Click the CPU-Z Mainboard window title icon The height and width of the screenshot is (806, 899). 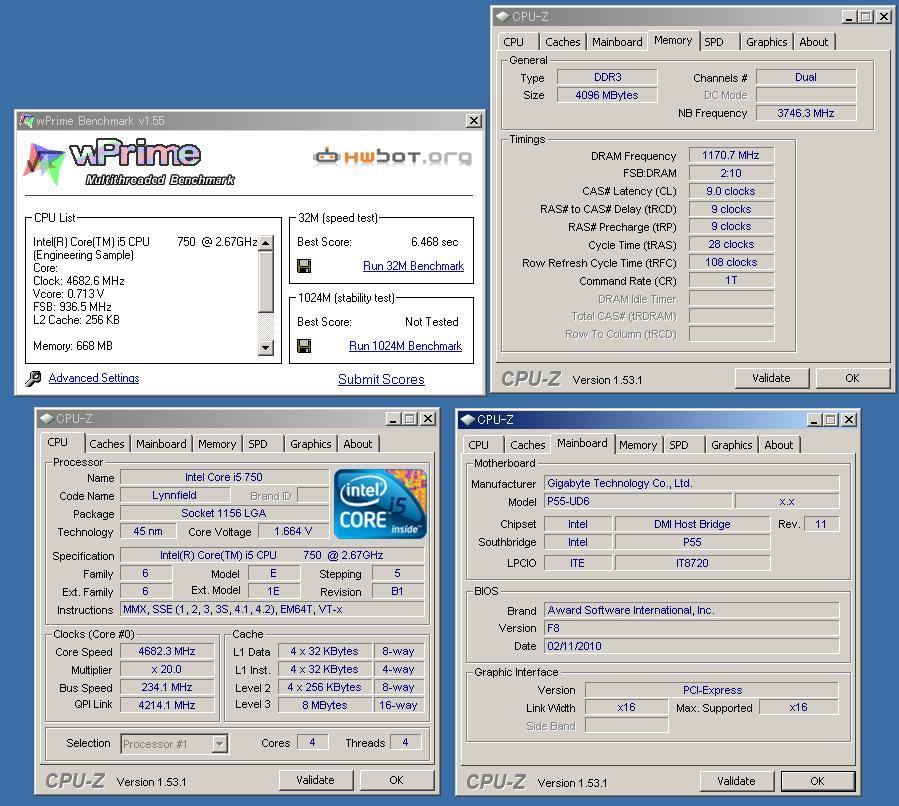(467, 420)
